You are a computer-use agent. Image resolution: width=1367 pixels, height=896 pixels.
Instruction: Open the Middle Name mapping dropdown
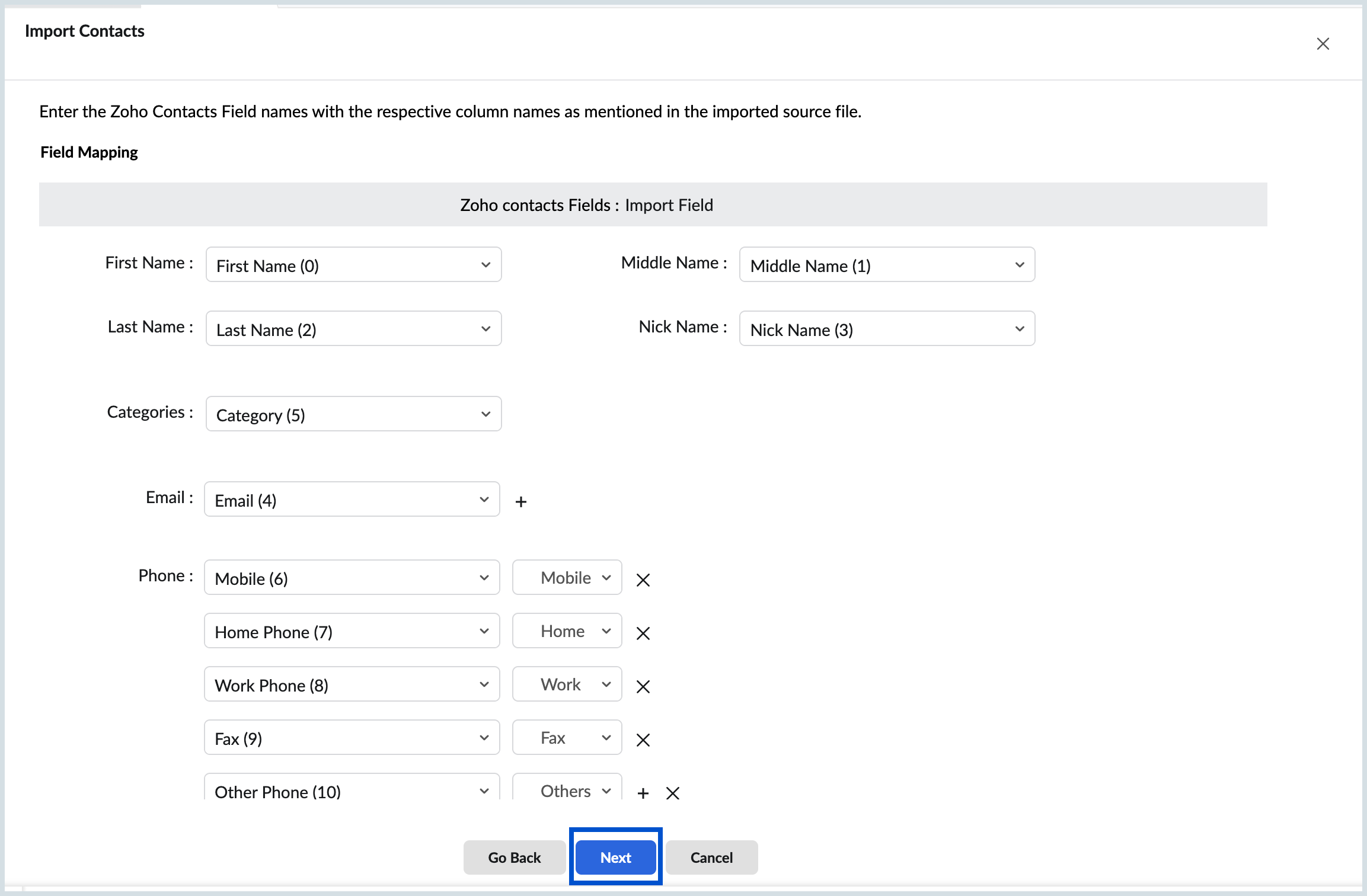pyautogui.click(x=887, y=265)
